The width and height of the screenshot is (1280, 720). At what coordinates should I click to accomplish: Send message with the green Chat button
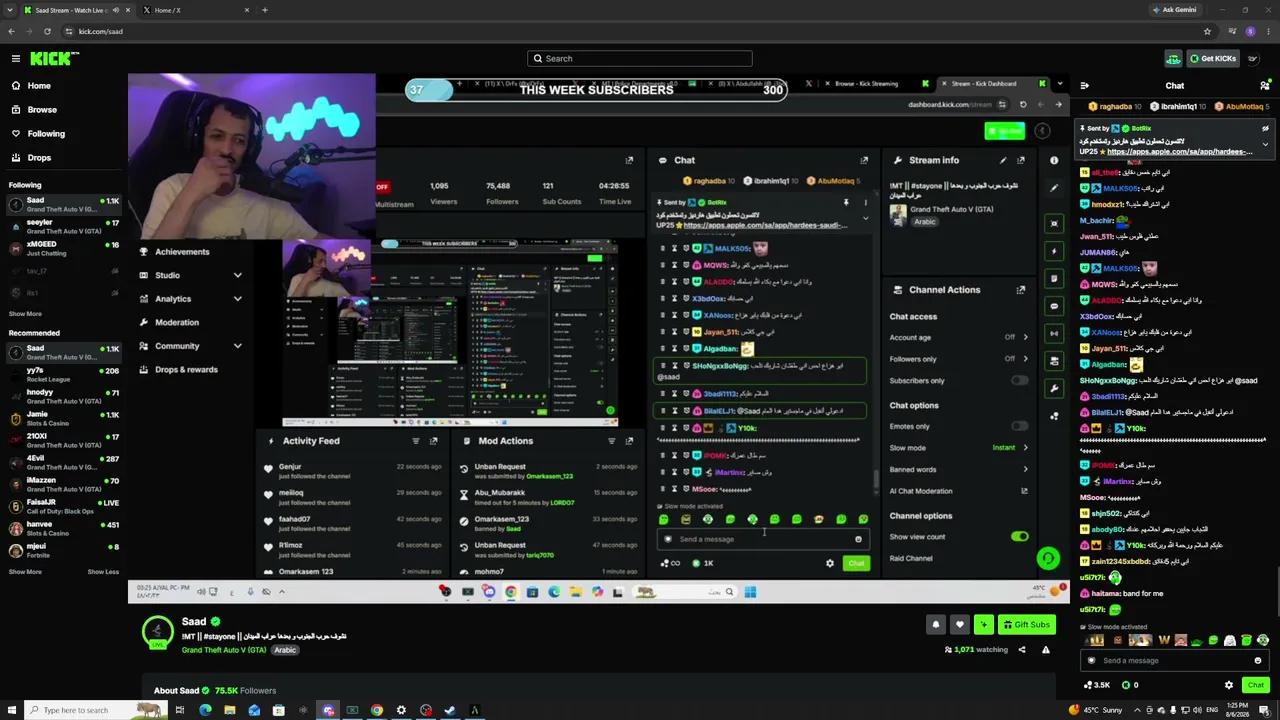[x=1255, y=685]
